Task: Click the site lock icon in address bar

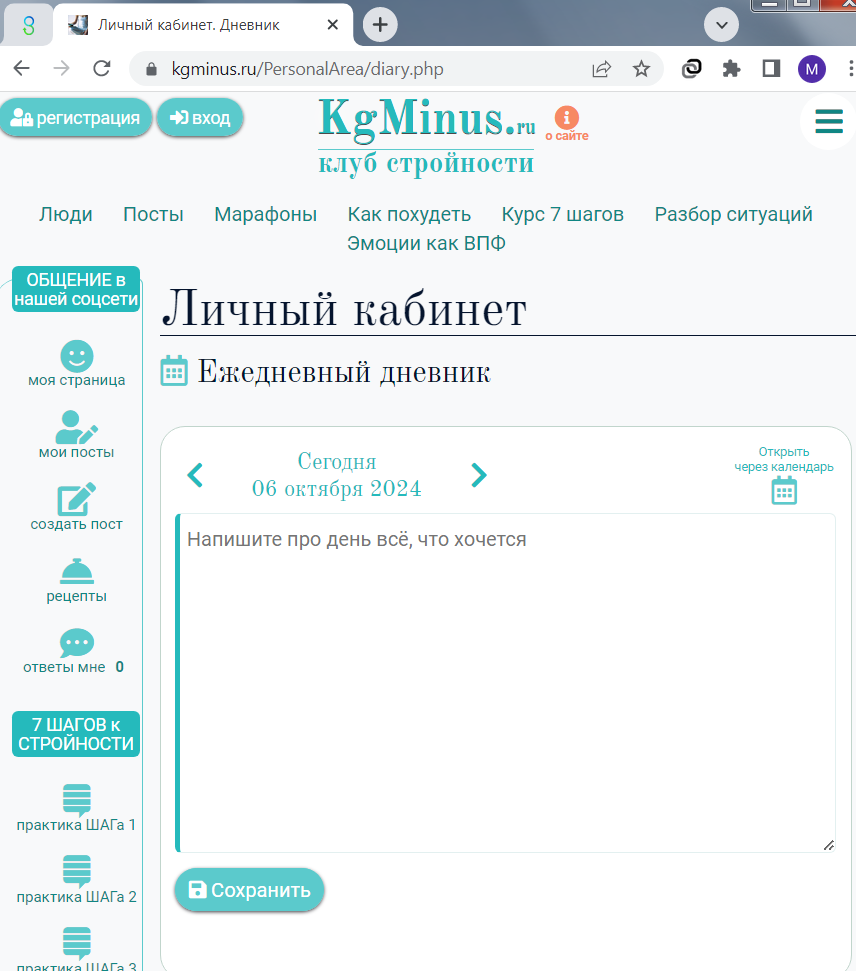Action: [151, 69]
